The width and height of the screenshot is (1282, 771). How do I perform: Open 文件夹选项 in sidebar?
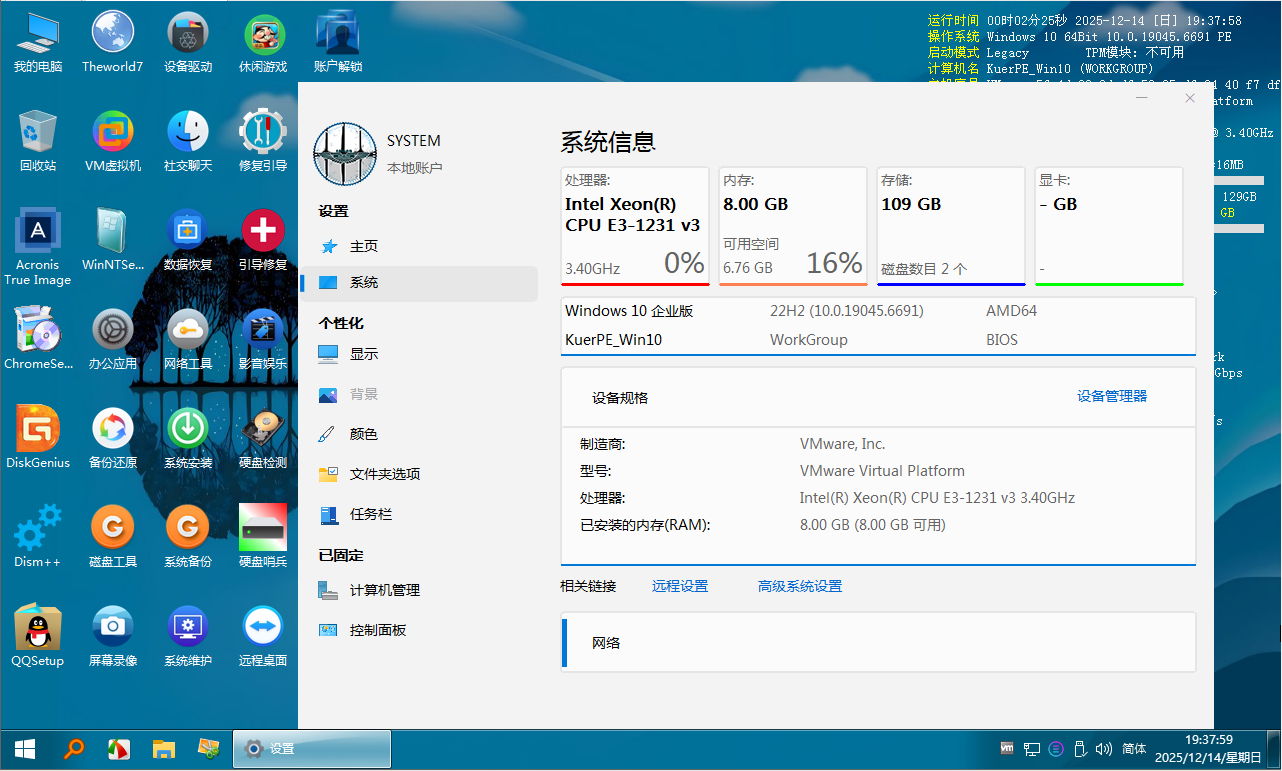(x=384, y=474)
